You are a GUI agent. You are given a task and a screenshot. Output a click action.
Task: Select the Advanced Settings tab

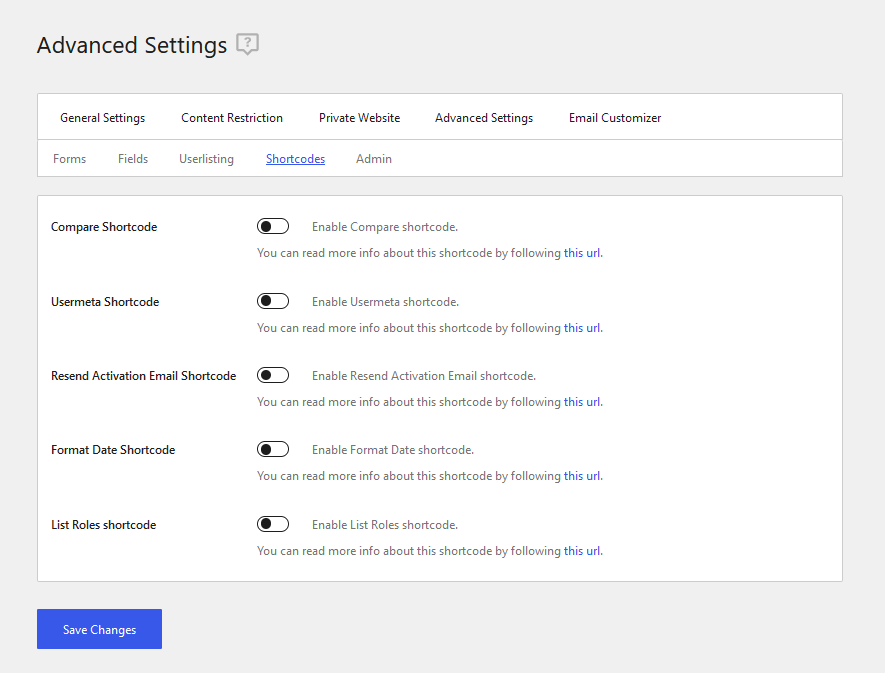point(484,118)
